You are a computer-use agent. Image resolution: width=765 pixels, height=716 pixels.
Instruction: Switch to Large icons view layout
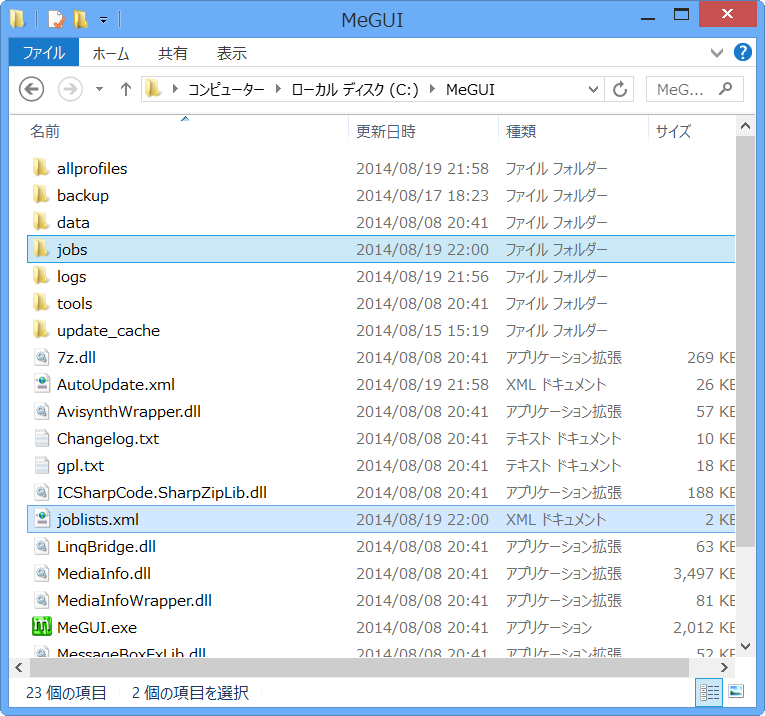pyautogui.click(x=736, y=692)
